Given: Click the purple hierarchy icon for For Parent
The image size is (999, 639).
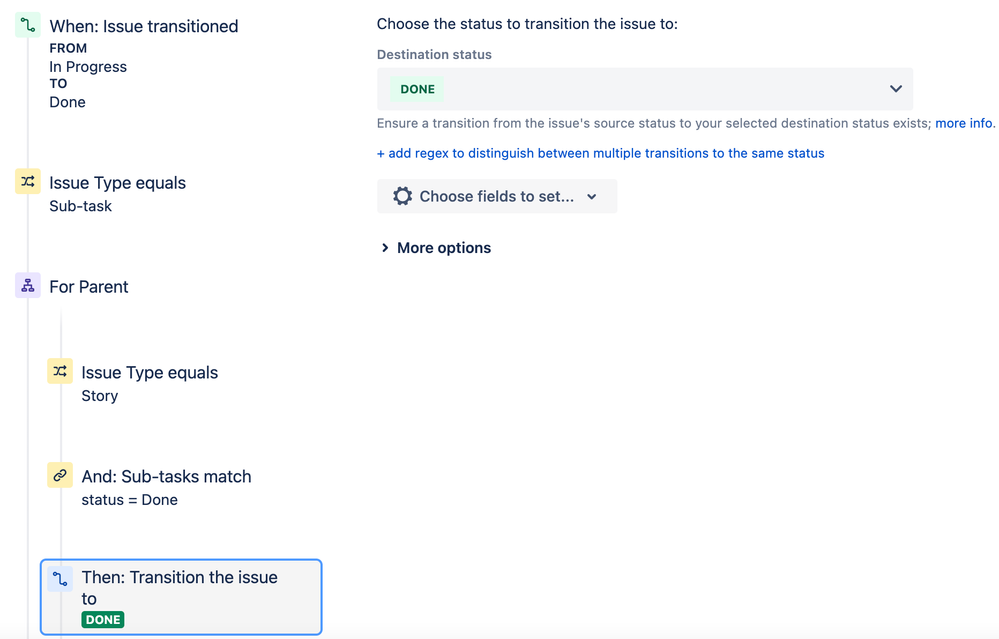Looking at the screenshot, I should click(28, 286).
